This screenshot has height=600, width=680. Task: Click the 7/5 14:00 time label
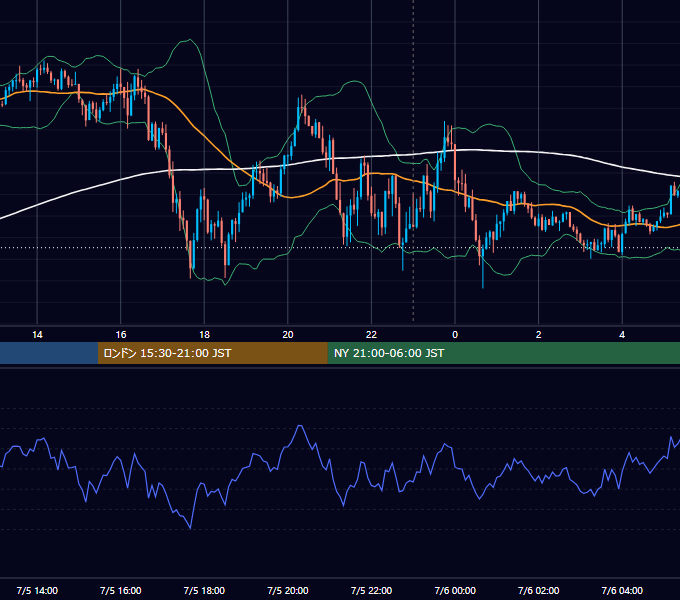click(x=37, y=590)
